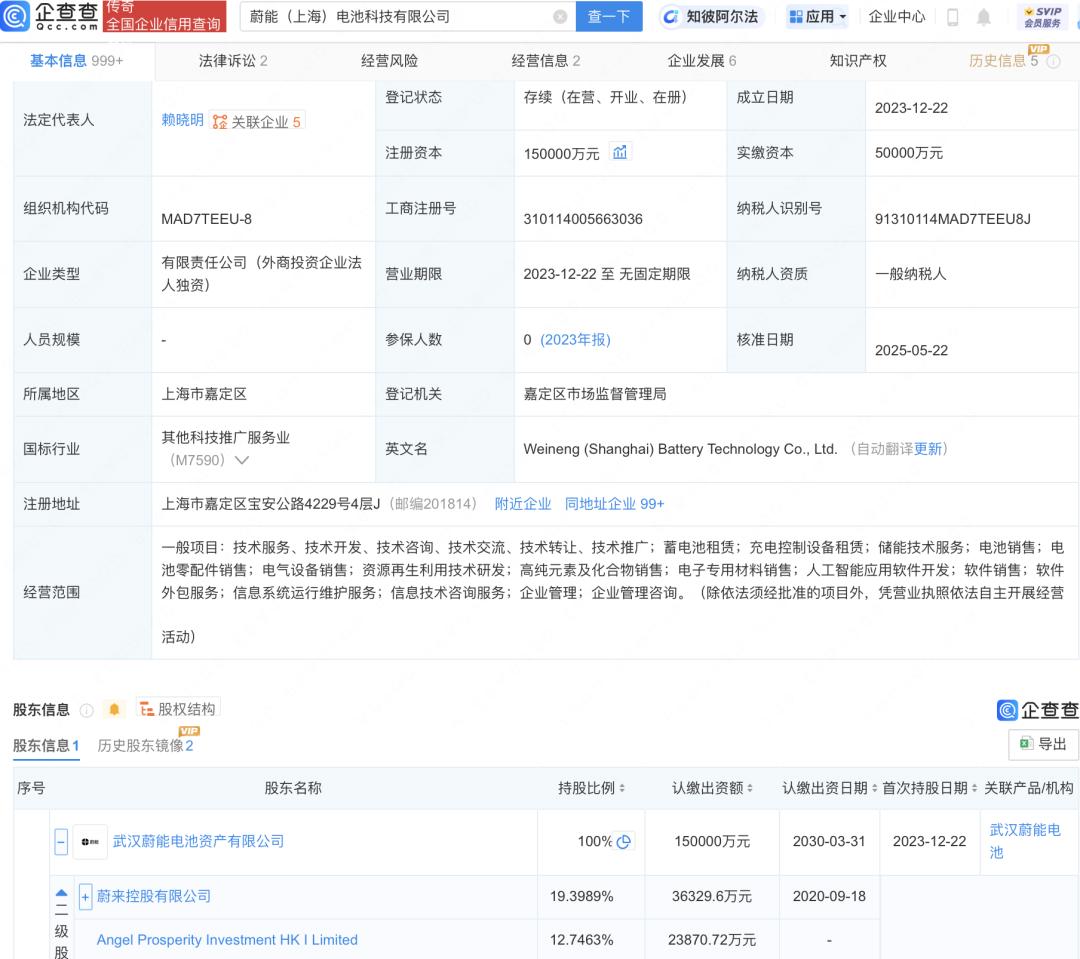Open legal representative 赖晓明 link
The image size is (1080, 959).
[183, 120]
